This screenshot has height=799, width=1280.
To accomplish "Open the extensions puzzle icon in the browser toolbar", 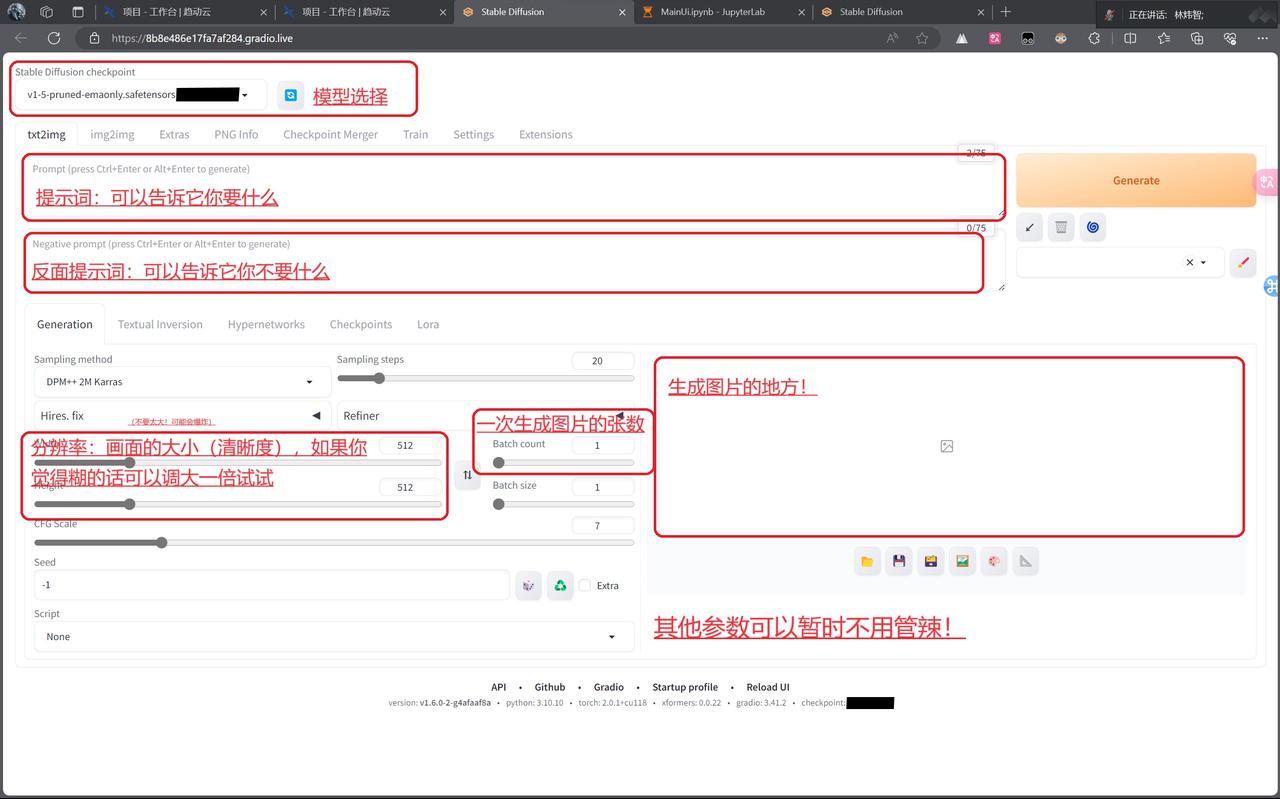I will [x=1094, y=38].
